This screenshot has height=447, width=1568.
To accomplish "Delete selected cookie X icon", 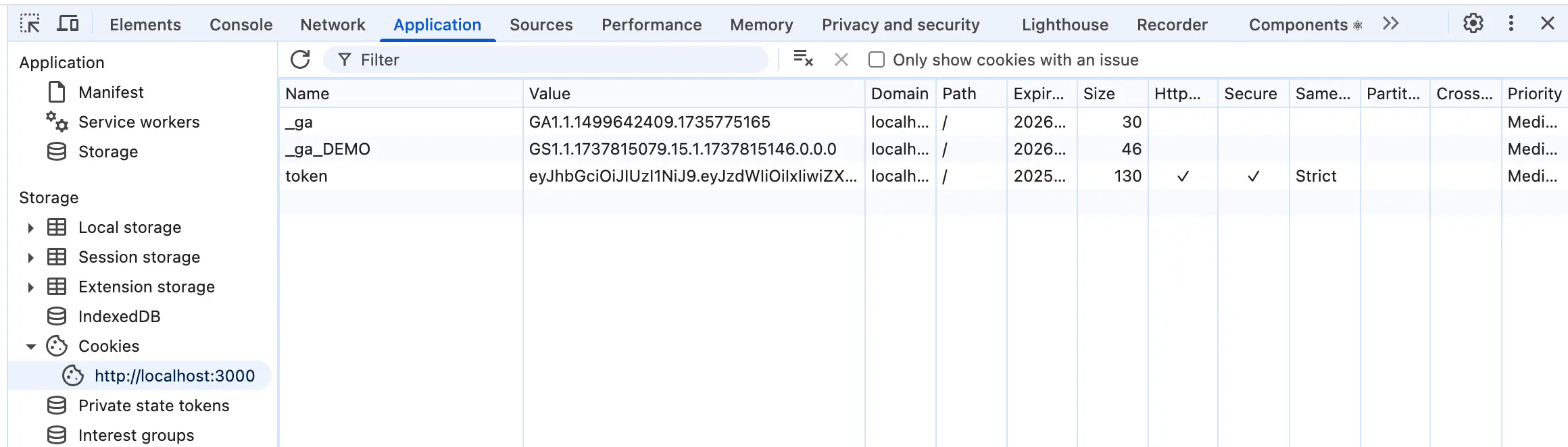I will pos(841,59).
